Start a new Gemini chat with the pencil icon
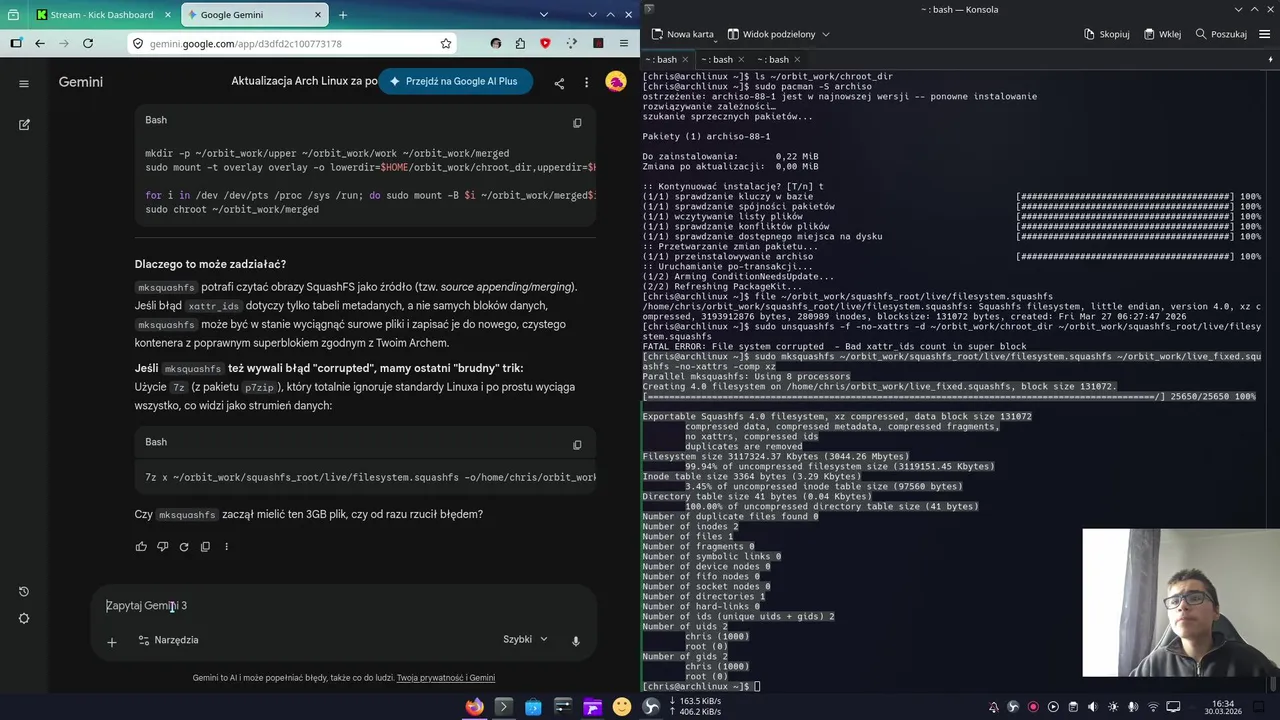The width and height of the screenshot is (1280, 720). pos(24,125)
